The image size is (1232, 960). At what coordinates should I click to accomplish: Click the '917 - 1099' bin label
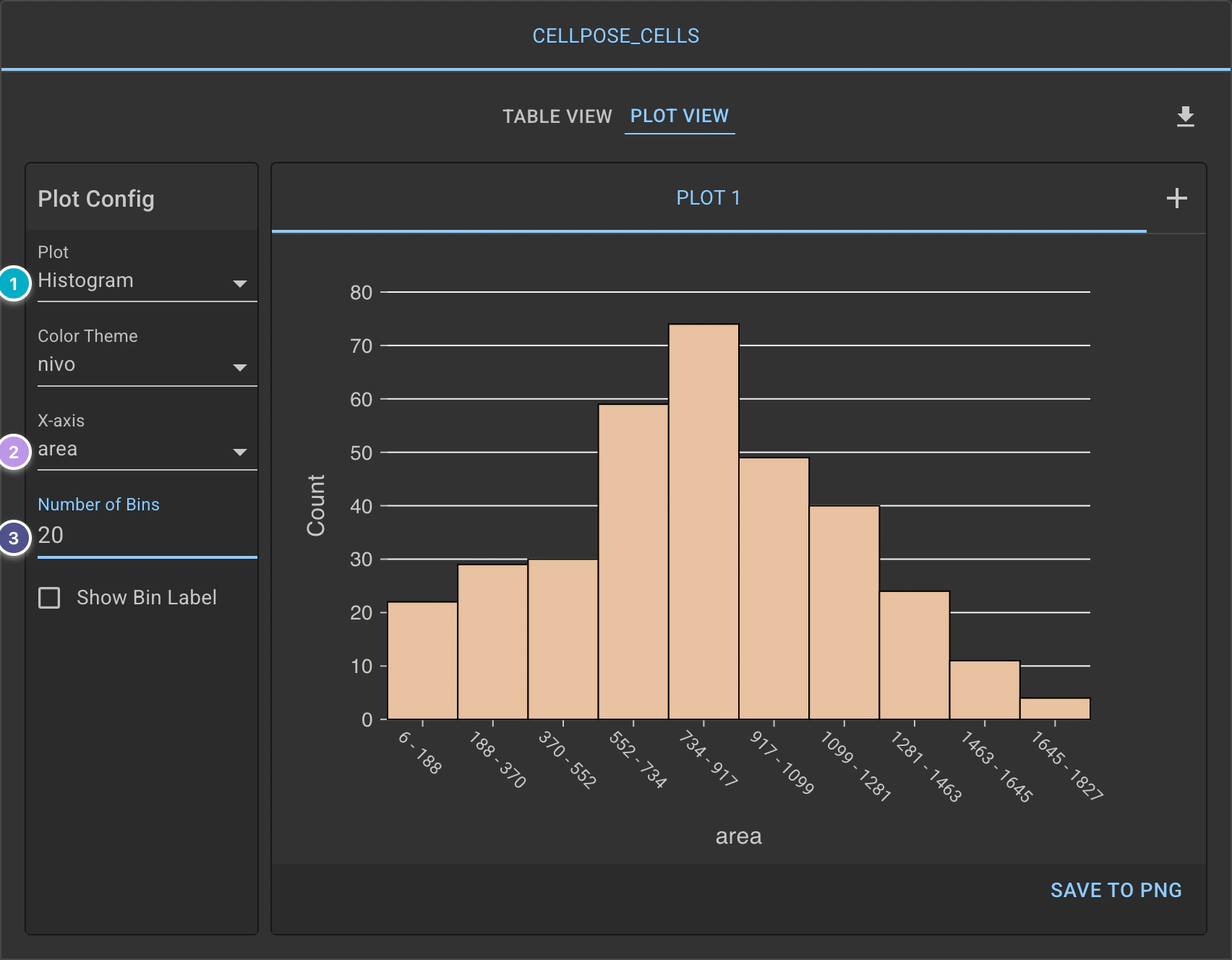click(x=782, y=763)
